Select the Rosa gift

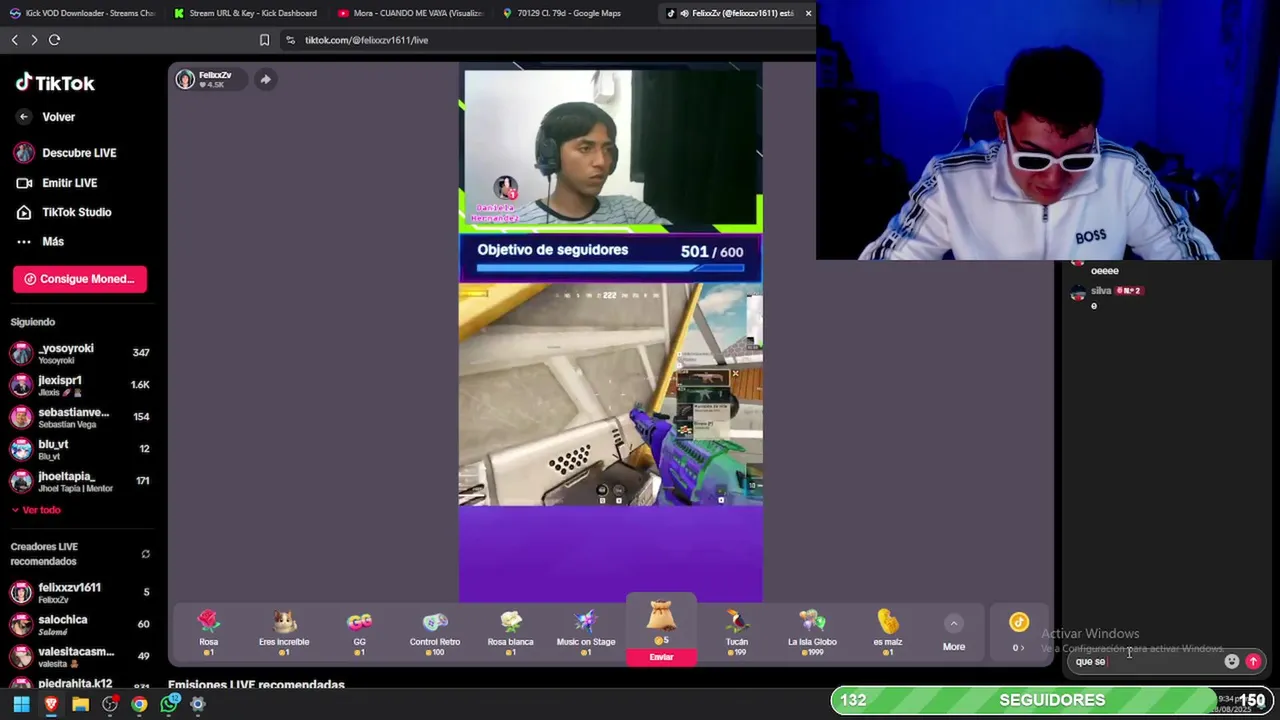208,633
